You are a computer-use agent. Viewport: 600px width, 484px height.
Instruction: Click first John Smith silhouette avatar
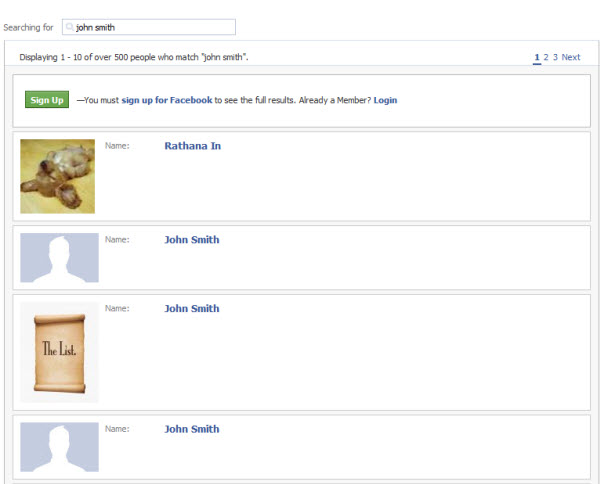(x=59, y=258)
